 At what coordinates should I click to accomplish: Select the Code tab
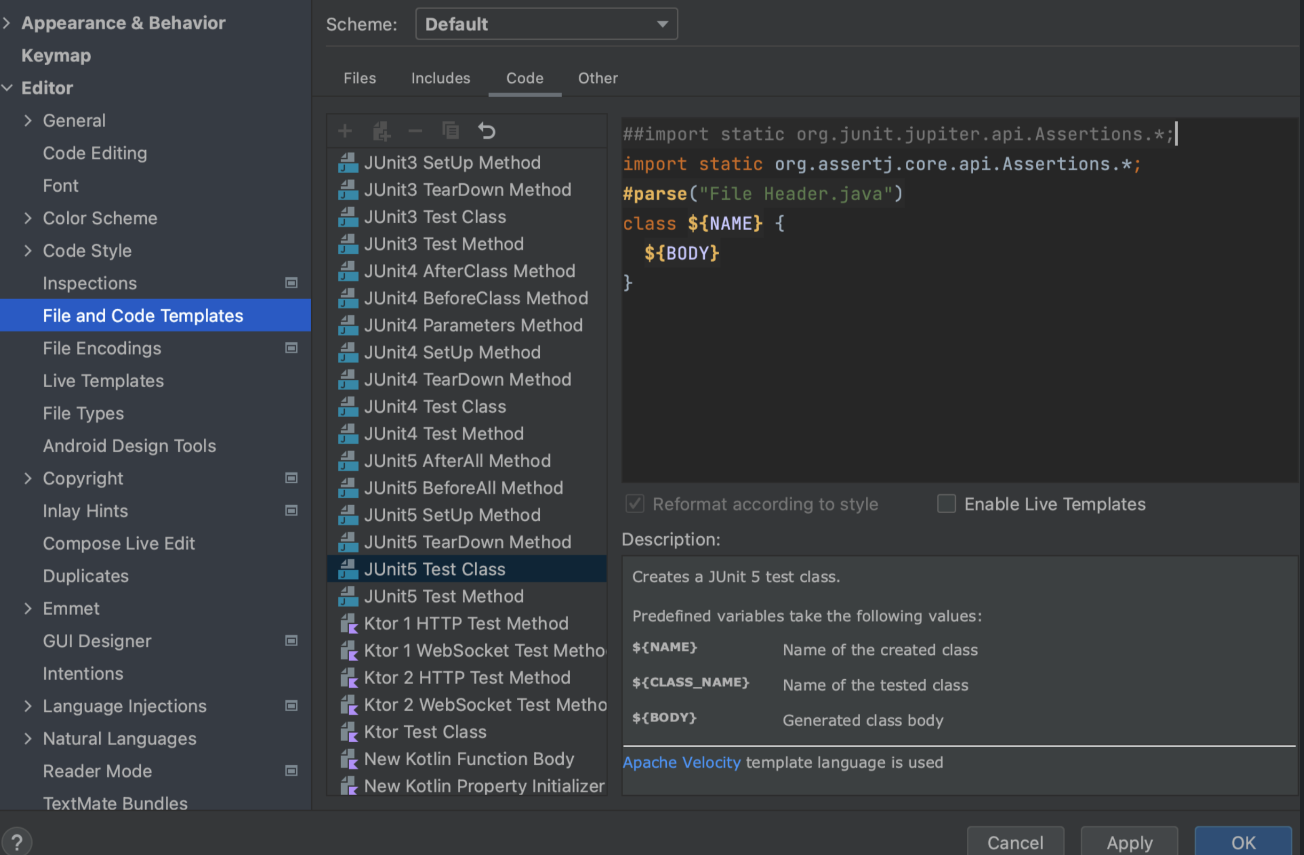tap(525, 78)
